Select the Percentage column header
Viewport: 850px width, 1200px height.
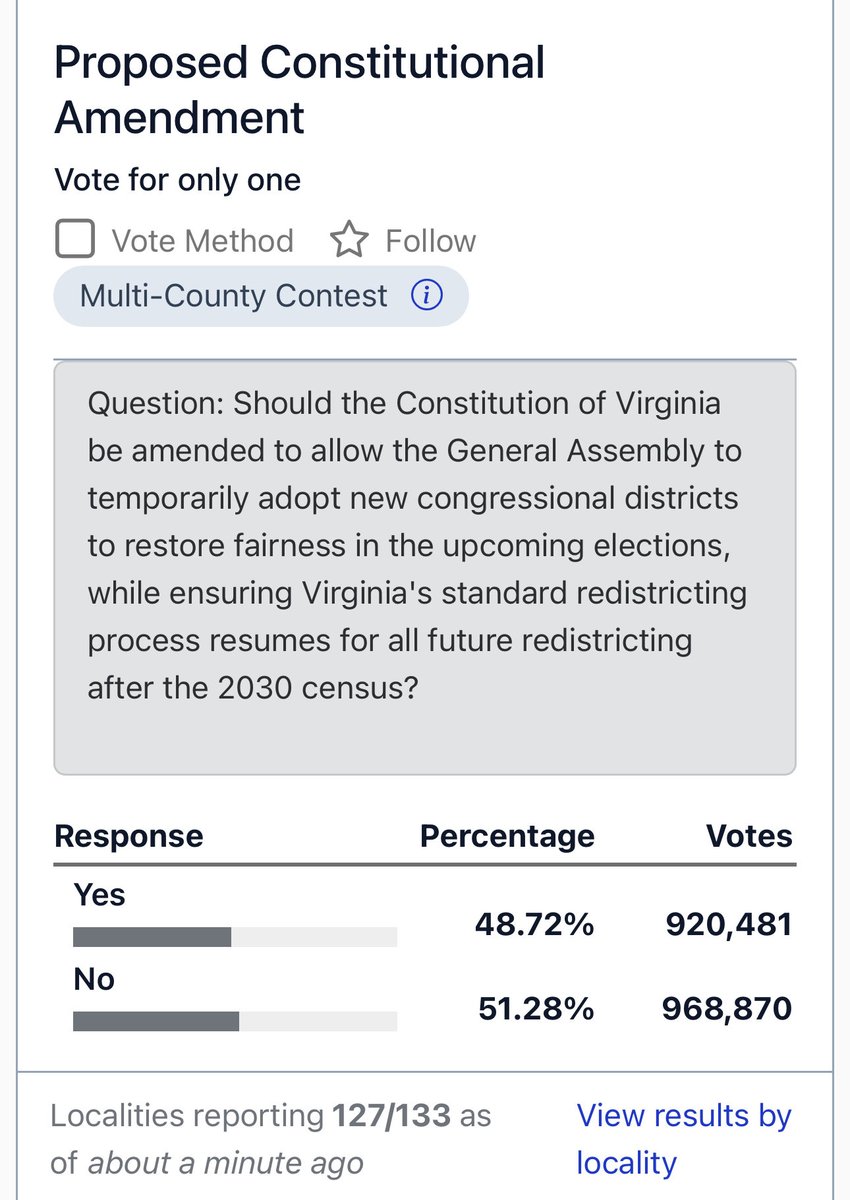pos(507,836)
